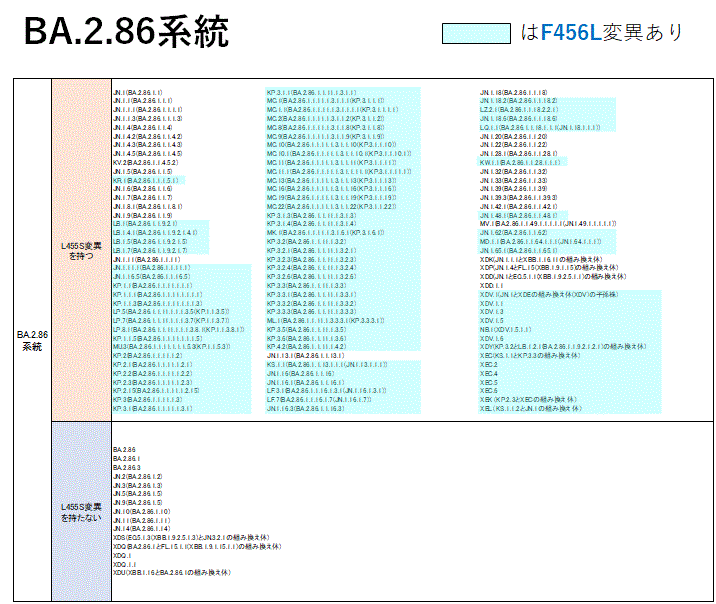Click the KW.1.1 lineage entry
Image resolution: width=716 pixels, height=604 pixels.
click(518, 162)
